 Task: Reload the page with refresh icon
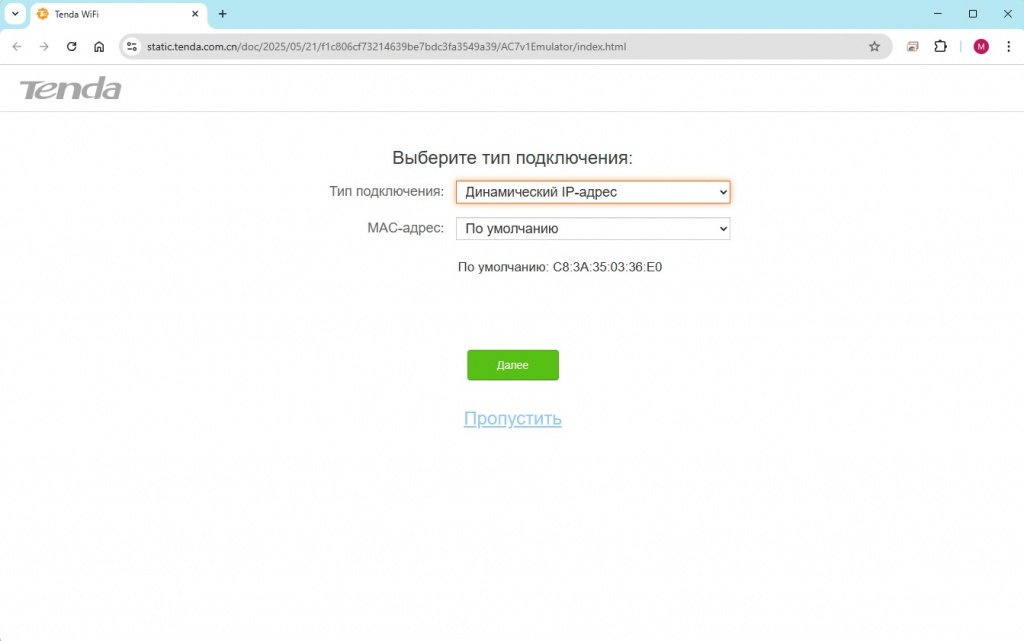coord(72,46)
